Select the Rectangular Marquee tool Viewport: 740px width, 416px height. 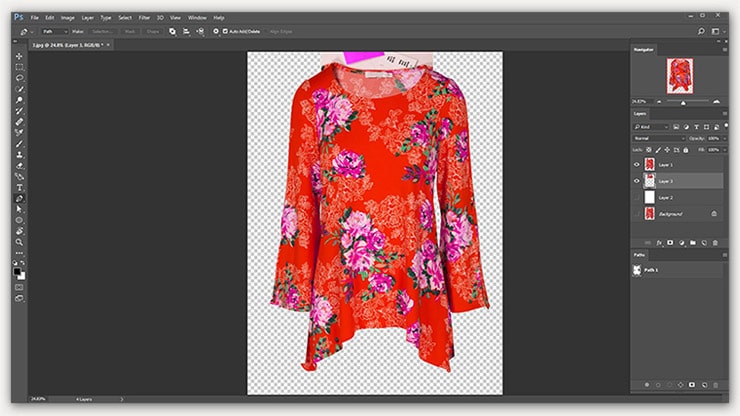click(19, 67)
